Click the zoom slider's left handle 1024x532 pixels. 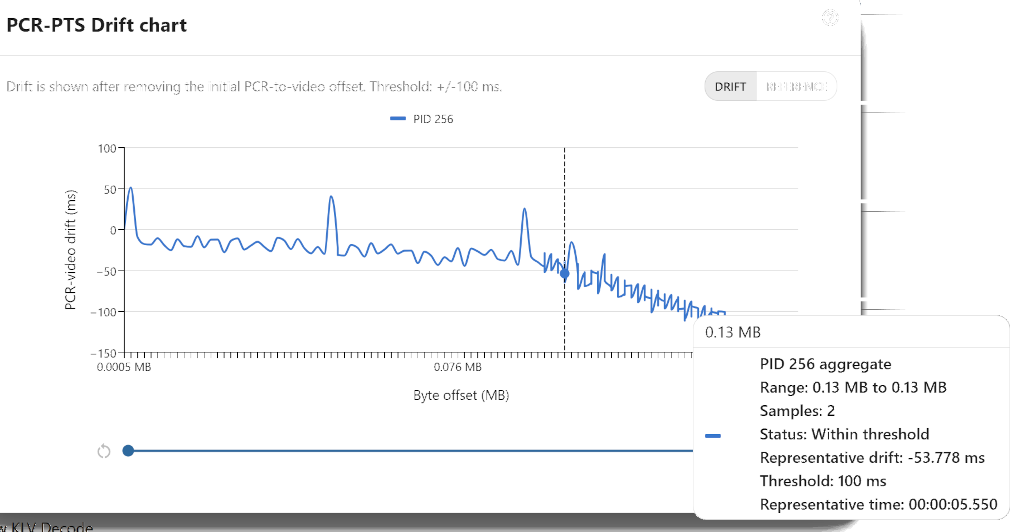128,450
